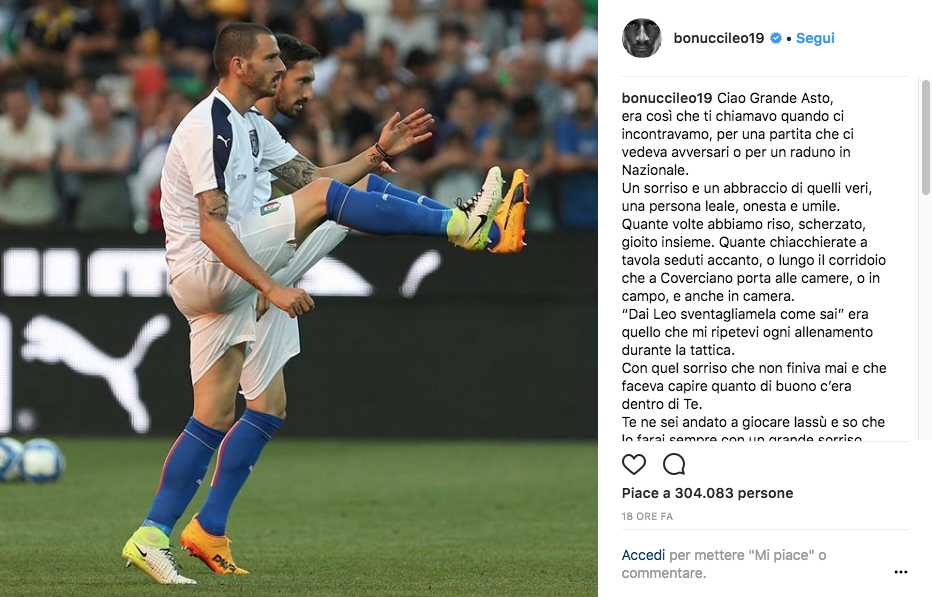Click the footballs on the grass
Image resolution: width=932 pixels, height=597 pixels.
click(x=30, y=460)
